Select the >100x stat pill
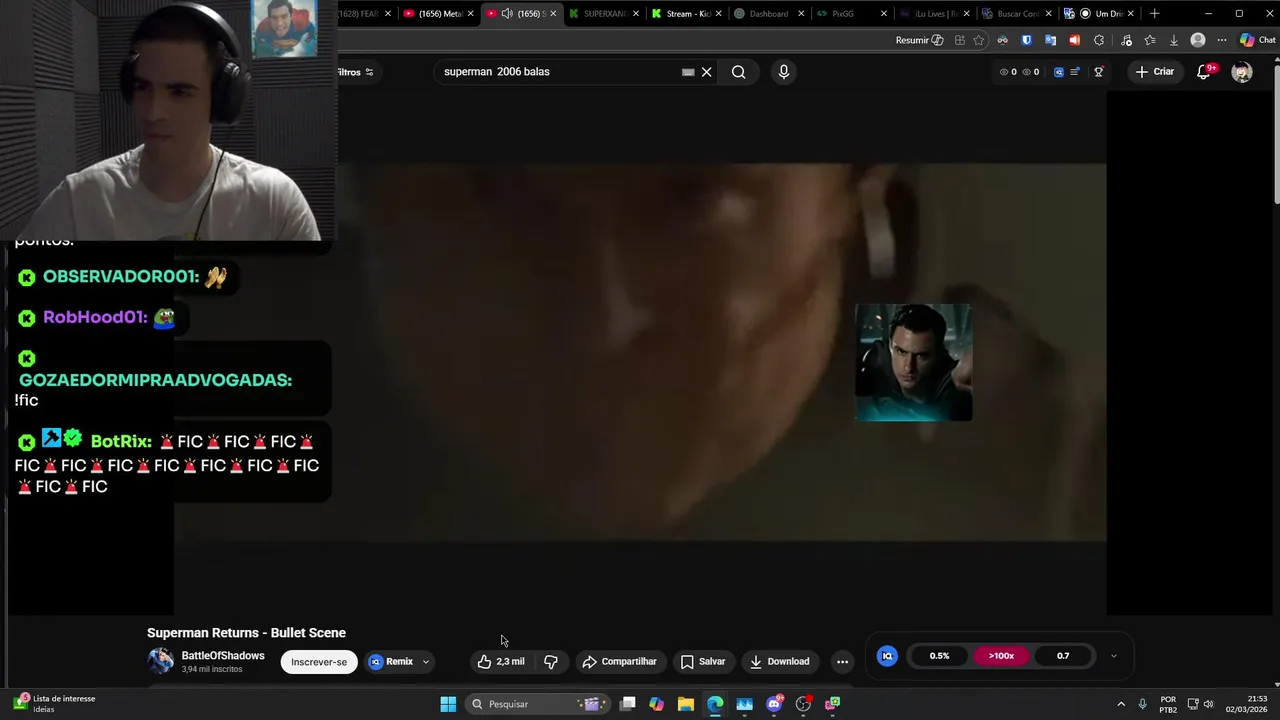The width and height of the screenshot is (1280, 720). (1001, 656)
